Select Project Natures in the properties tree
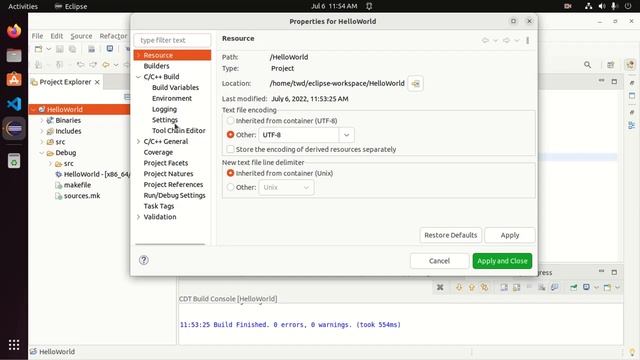 168,173
